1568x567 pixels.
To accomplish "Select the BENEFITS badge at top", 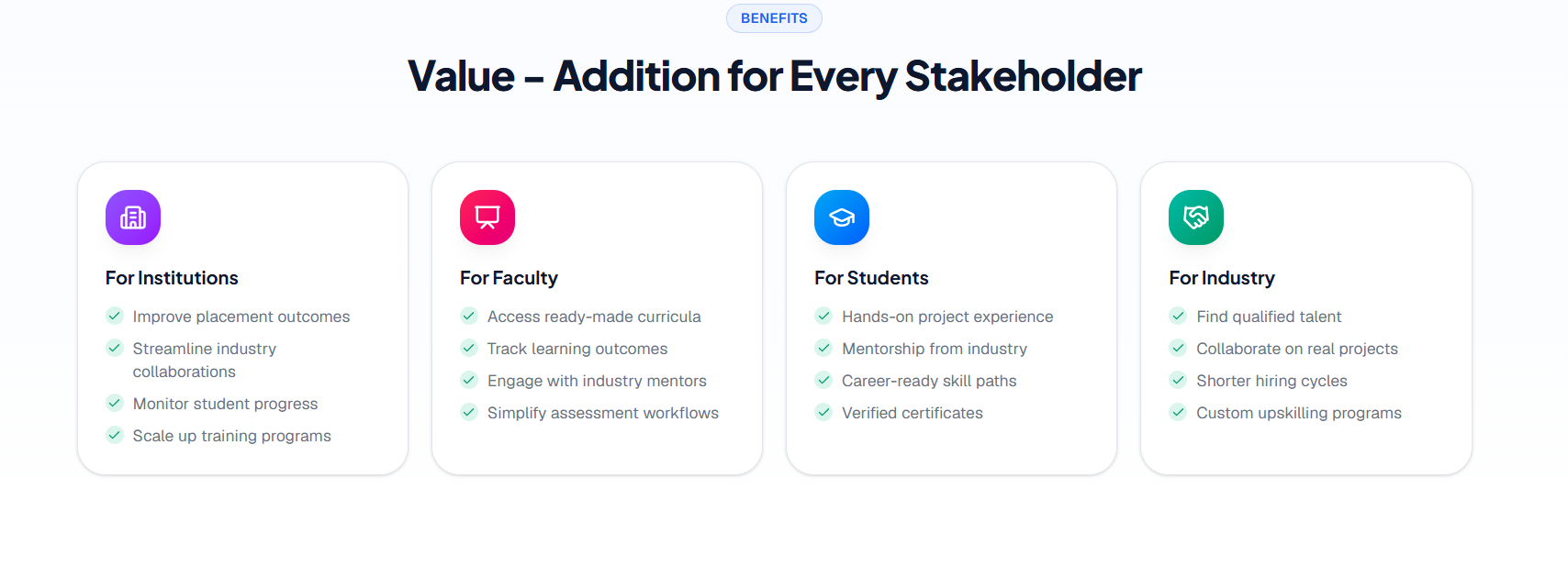I will (774, 18).
